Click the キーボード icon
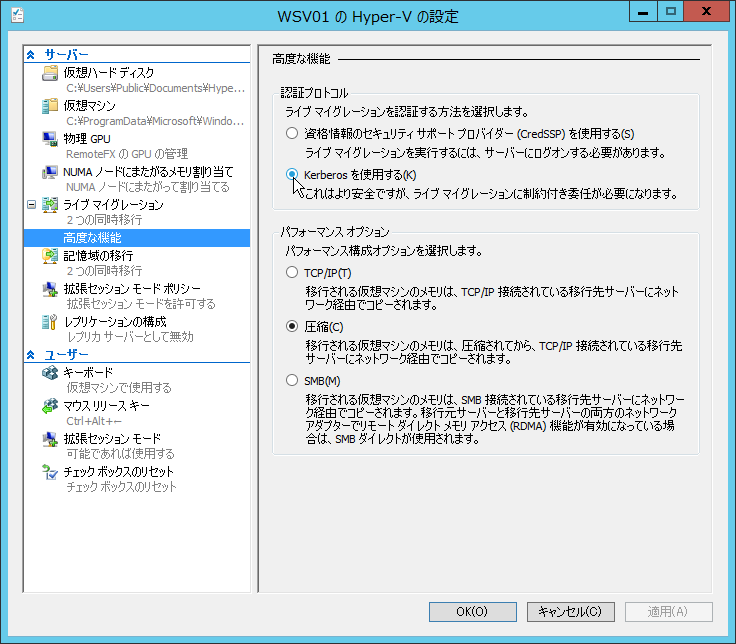The image size is (736, 644). tap(50, 373)
